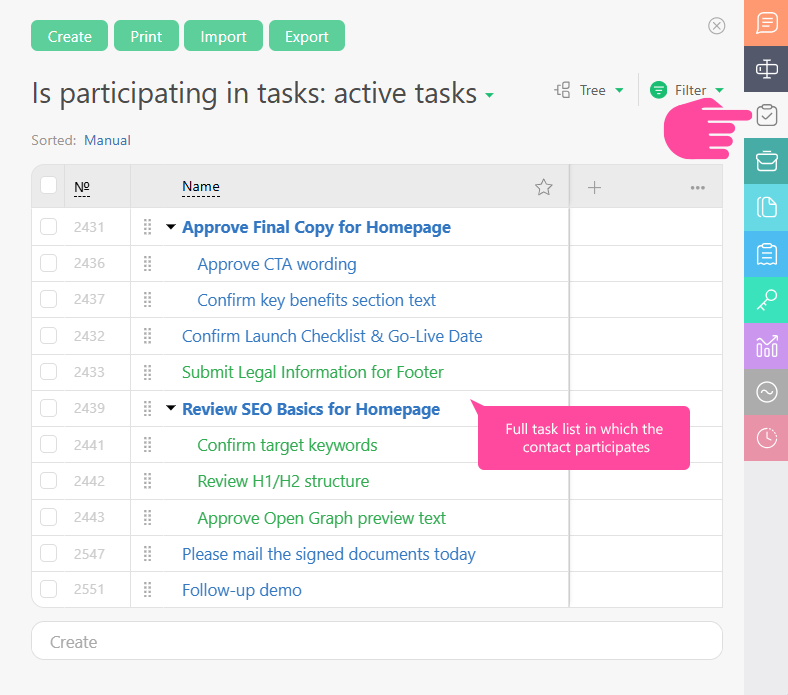788x695 pixels.
Task: Open the light blue documents sidebar icon
Action: [x=766, y=207]
